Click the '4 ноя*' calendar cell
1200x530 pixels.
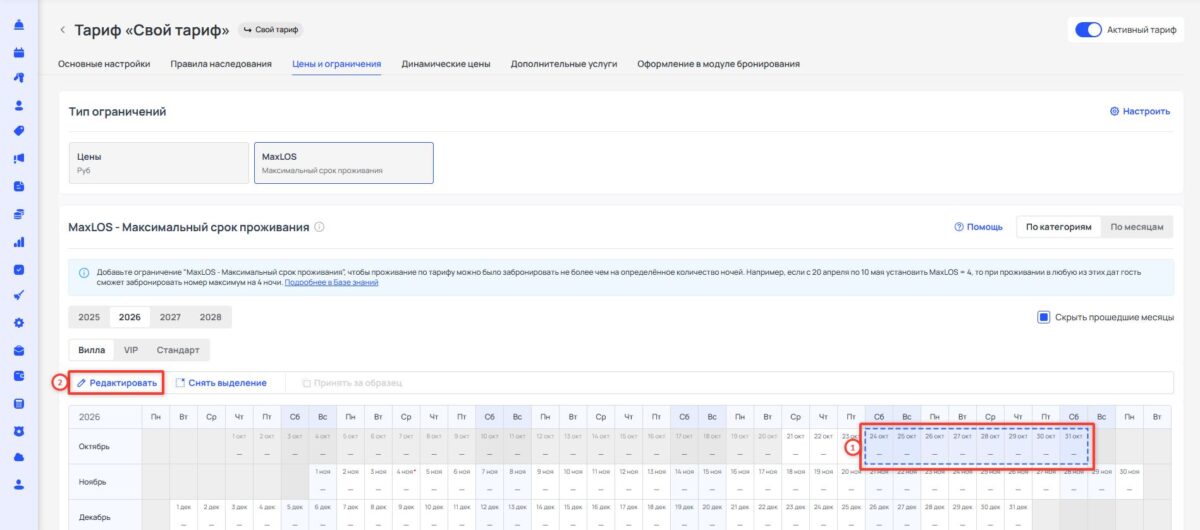click(407, 480)
